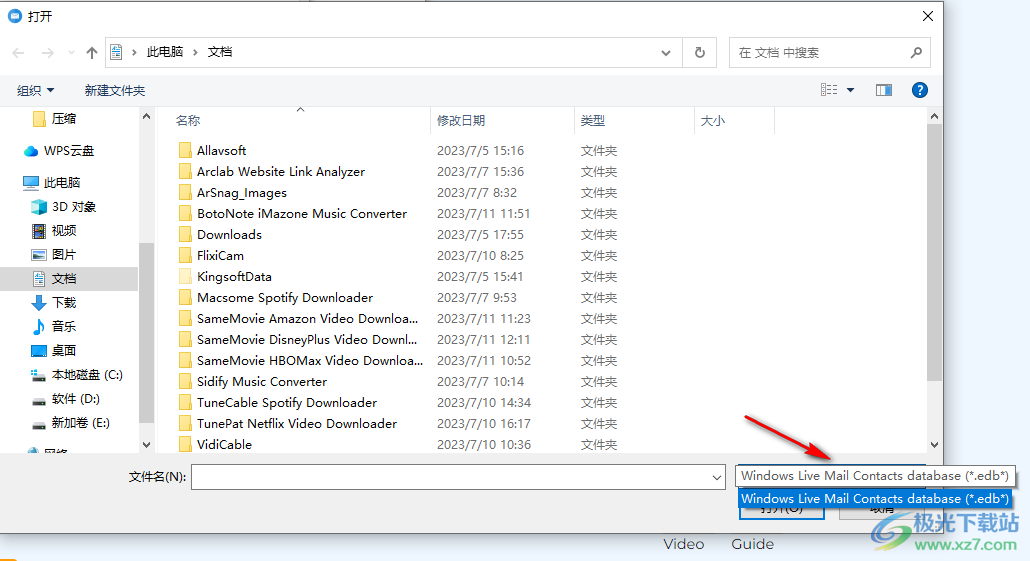Select TuneCable Spotify Downloader folder

click(286, 403)
